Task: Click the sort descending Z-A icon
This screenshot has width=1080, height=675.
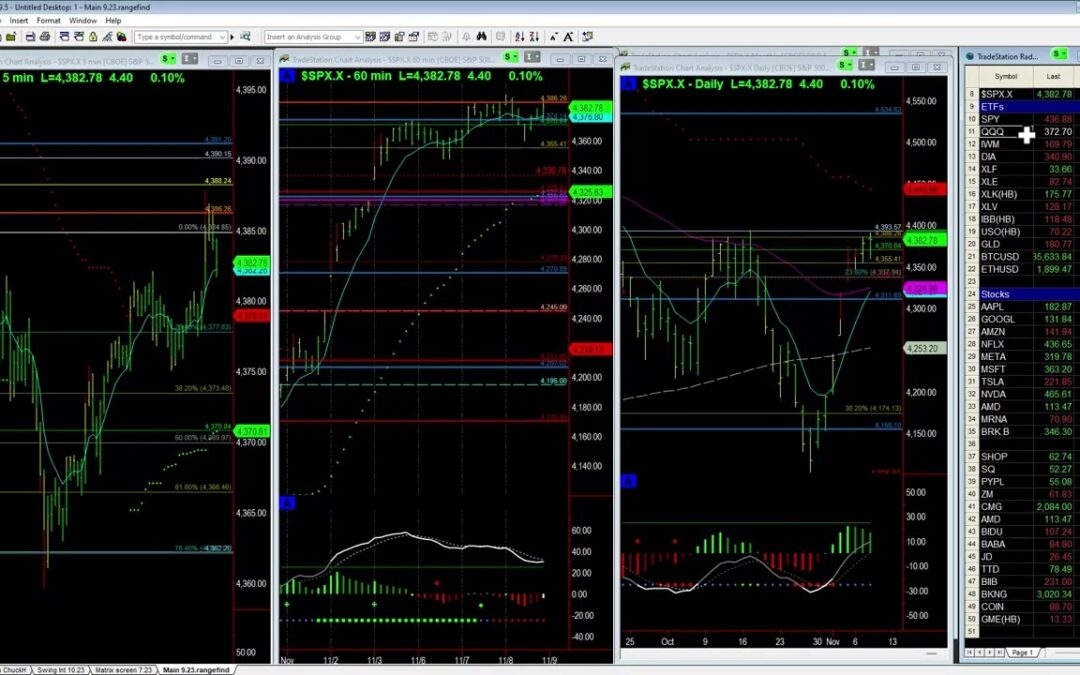Action: pyautogui.click(x=534, y=37)
